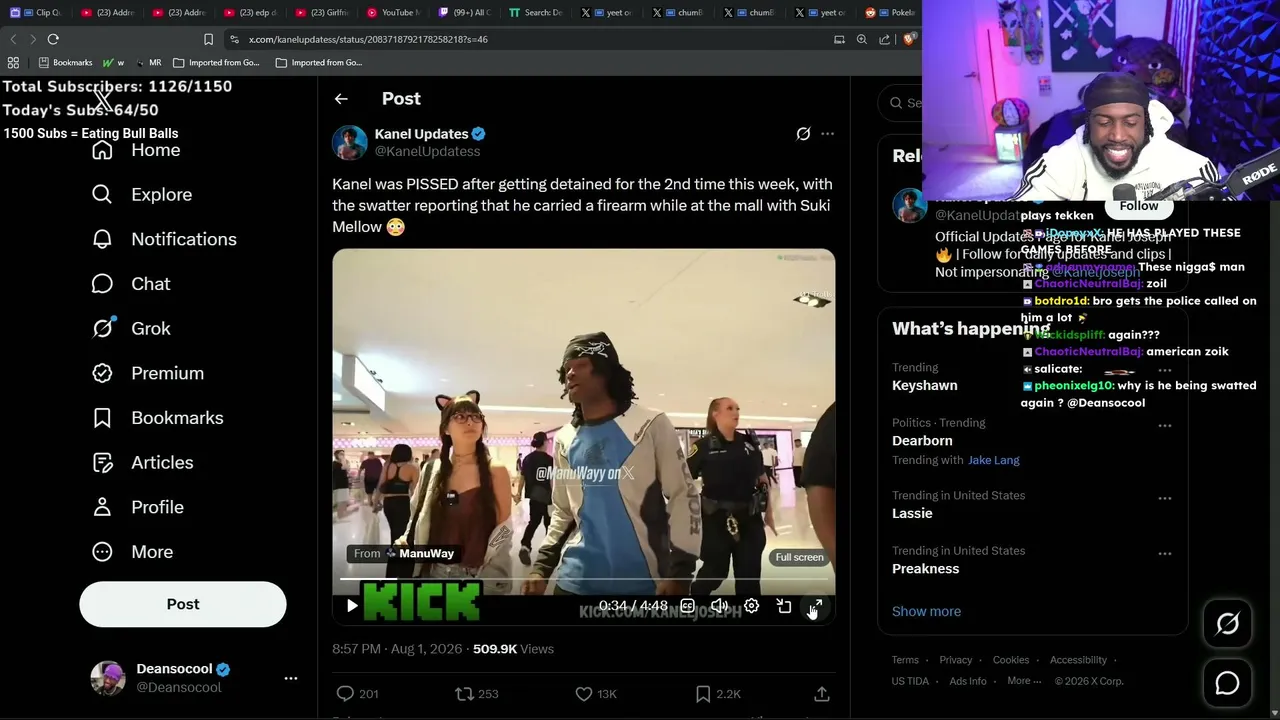This screenshot has height=720, width=1280.
Task: Open Grok in the X sidebar
Action: click(x=131, y=328)
